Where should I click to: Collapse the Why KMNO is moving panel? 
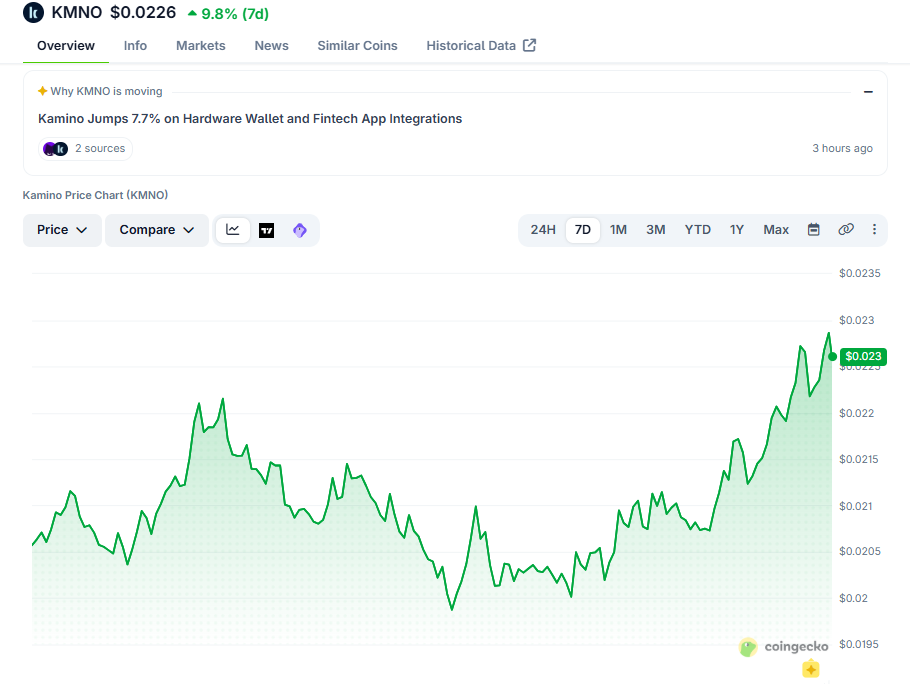tap(868, 92)
